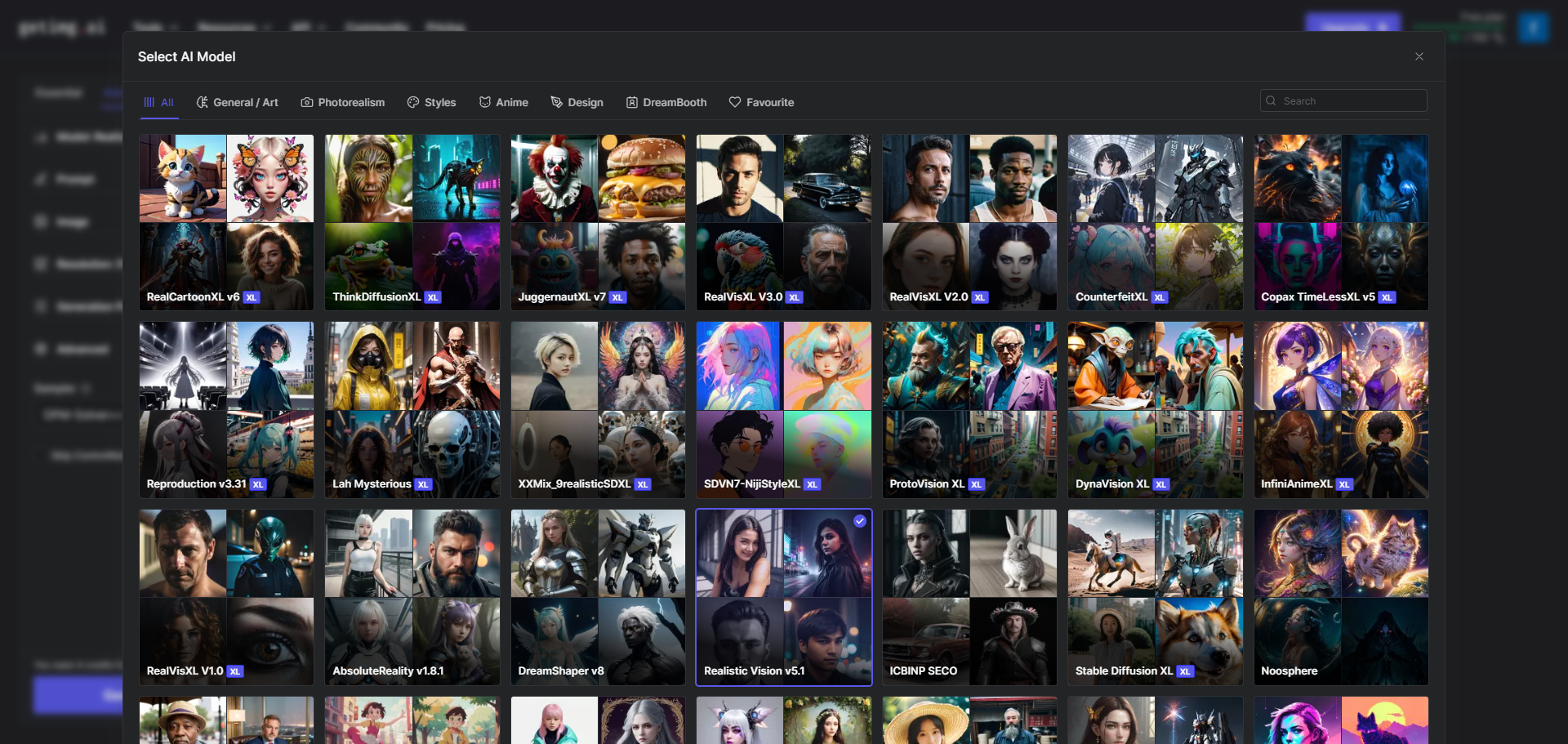
Task: Pick the InfiniAnimeXL model card
Action: [x=1341, y=410]
